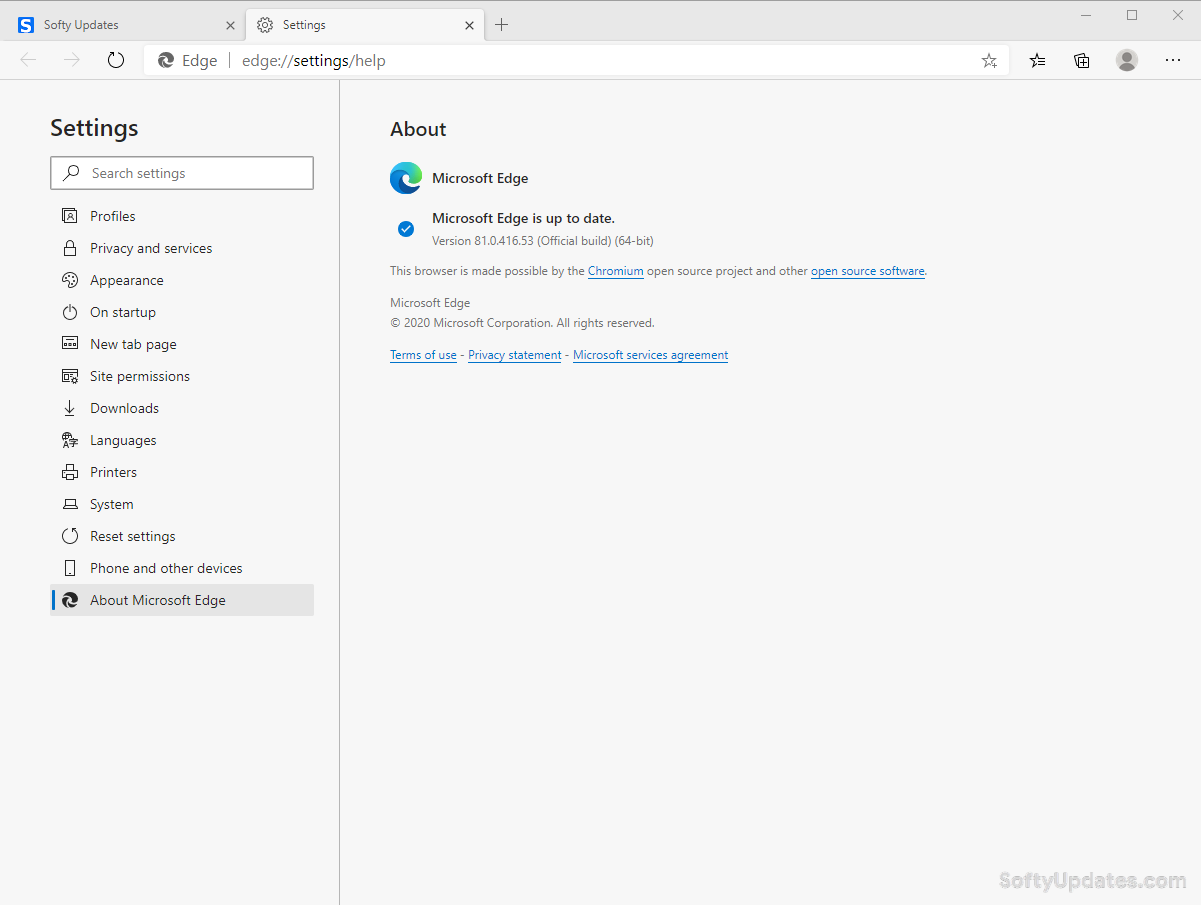Refresh the page with reload icon

tap(116, 60)
